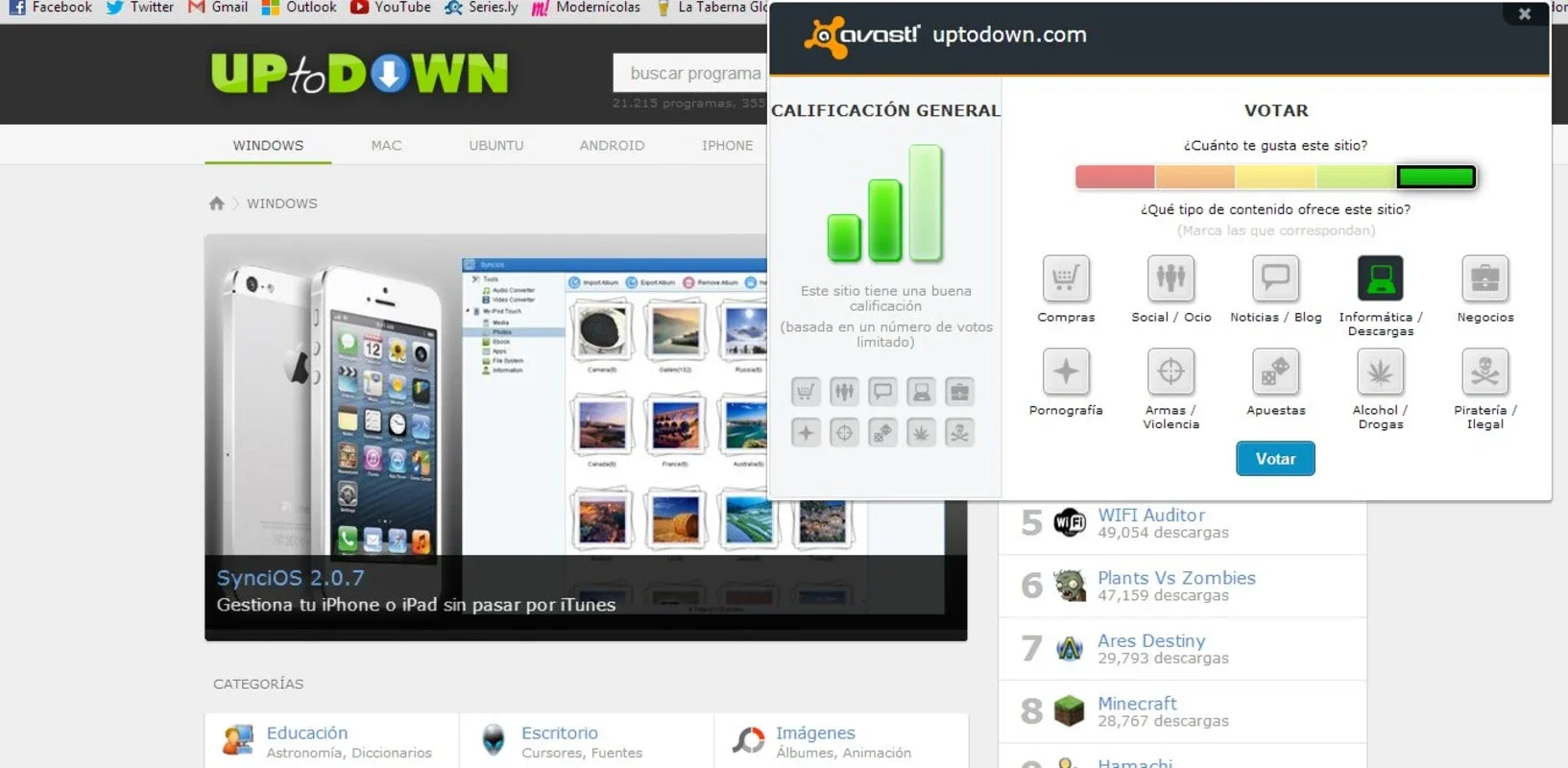
Task: Open WIFI Auditor in top downloads
Action: [x=1151, y=515]
